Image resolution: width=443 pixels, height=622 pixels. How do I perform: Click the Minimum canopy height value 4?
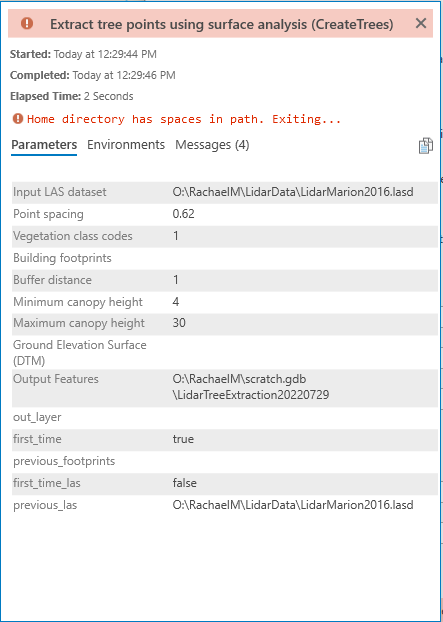point(176,302)
